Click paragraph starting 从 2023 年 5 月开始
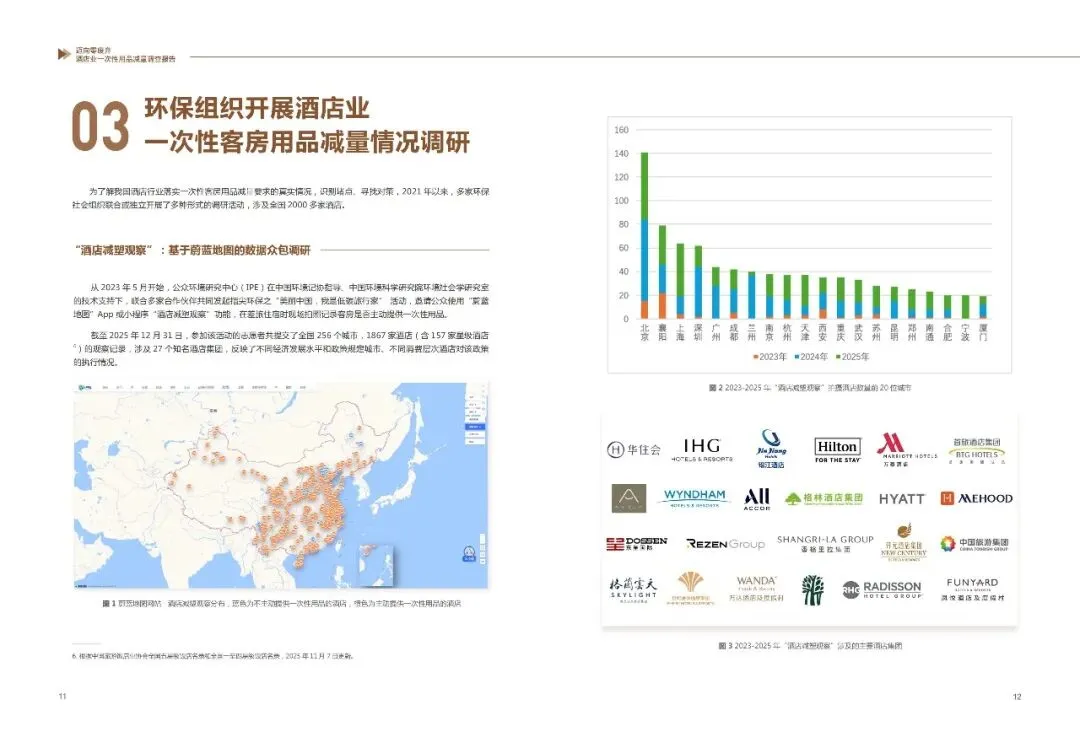Screen dimensions: 1080x737 click(x=281, y=301)
